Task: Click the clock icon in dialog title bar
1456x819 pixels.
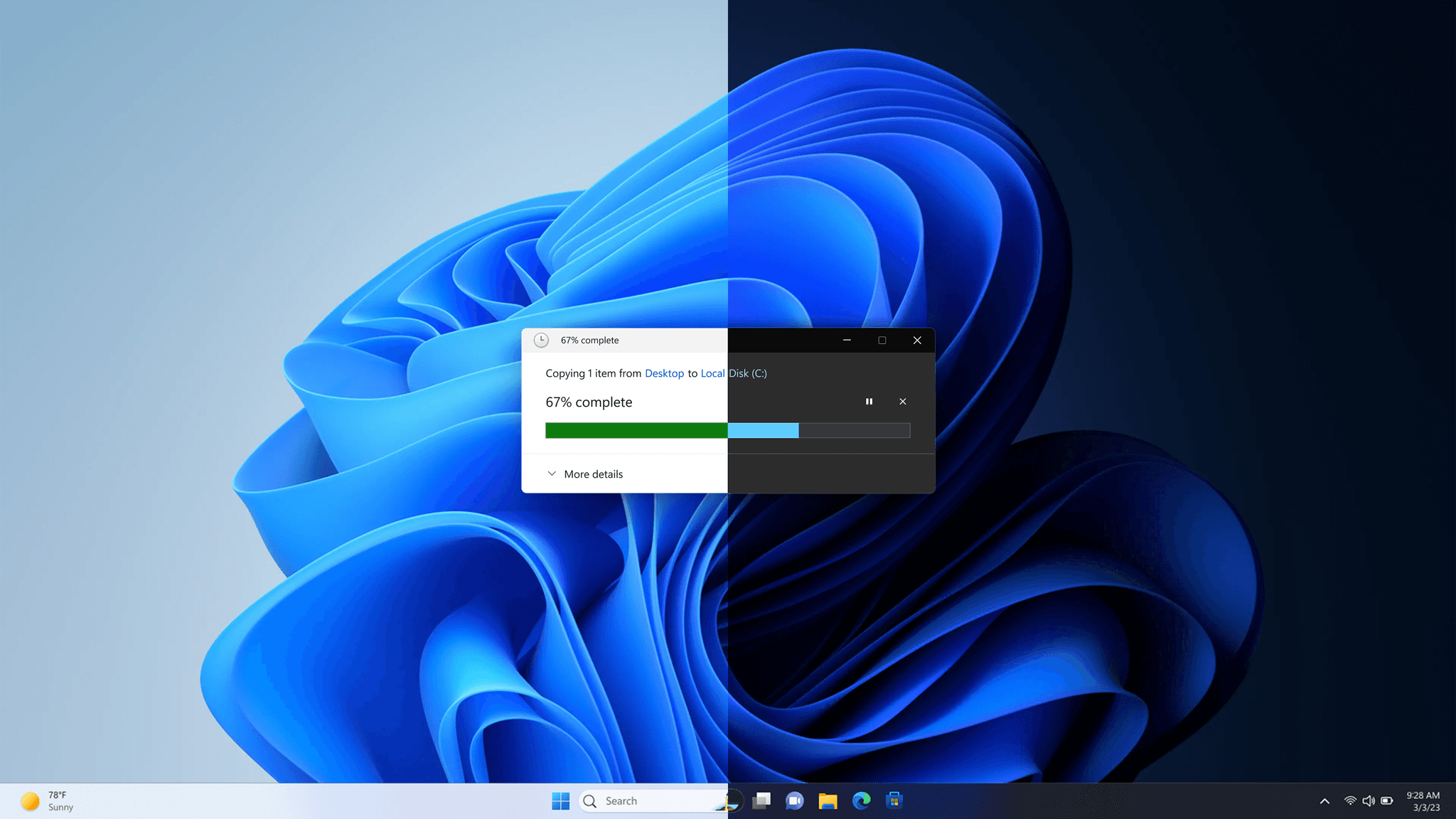Action: (541, 340)
